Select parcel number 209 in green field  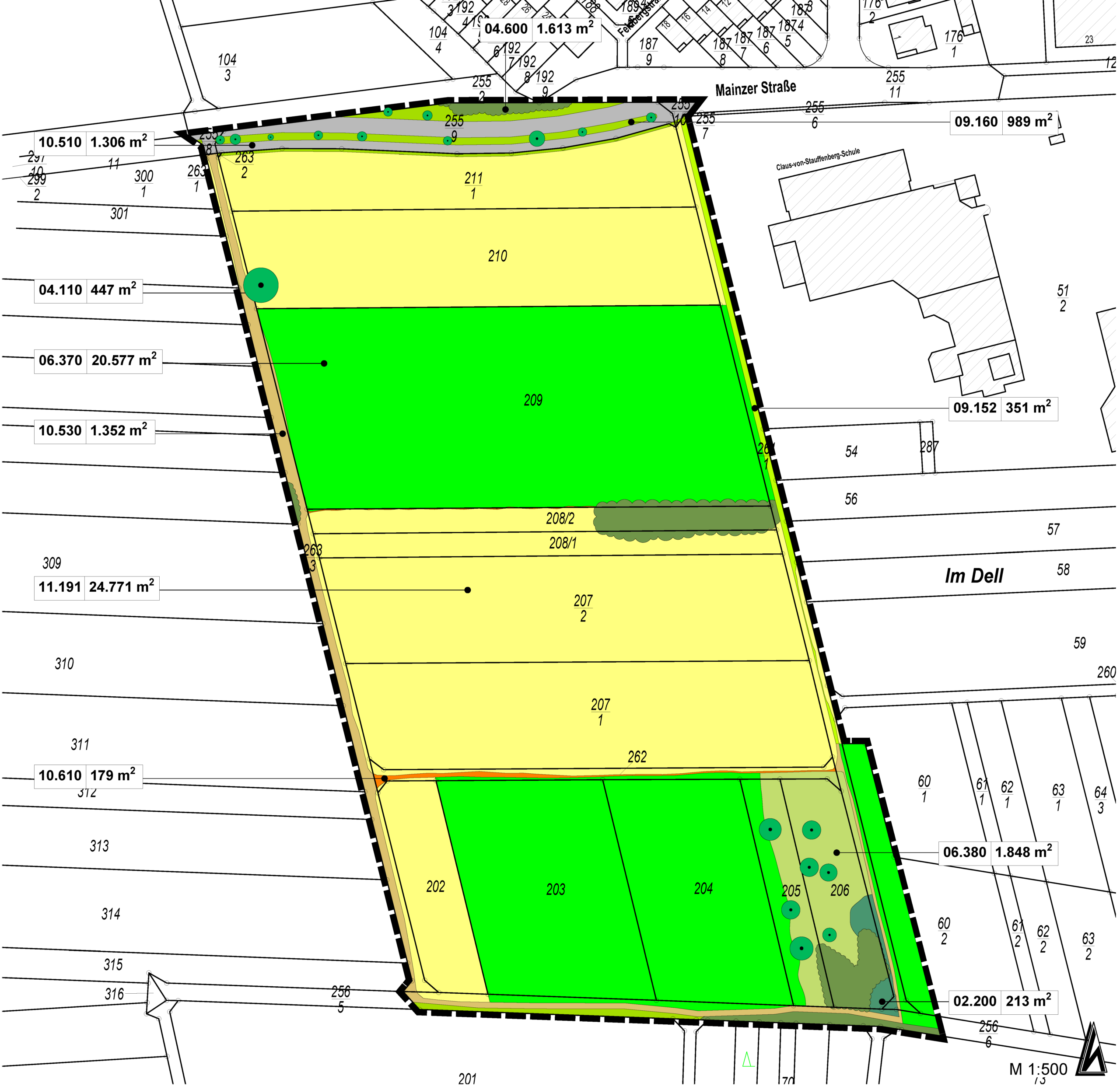534,401
